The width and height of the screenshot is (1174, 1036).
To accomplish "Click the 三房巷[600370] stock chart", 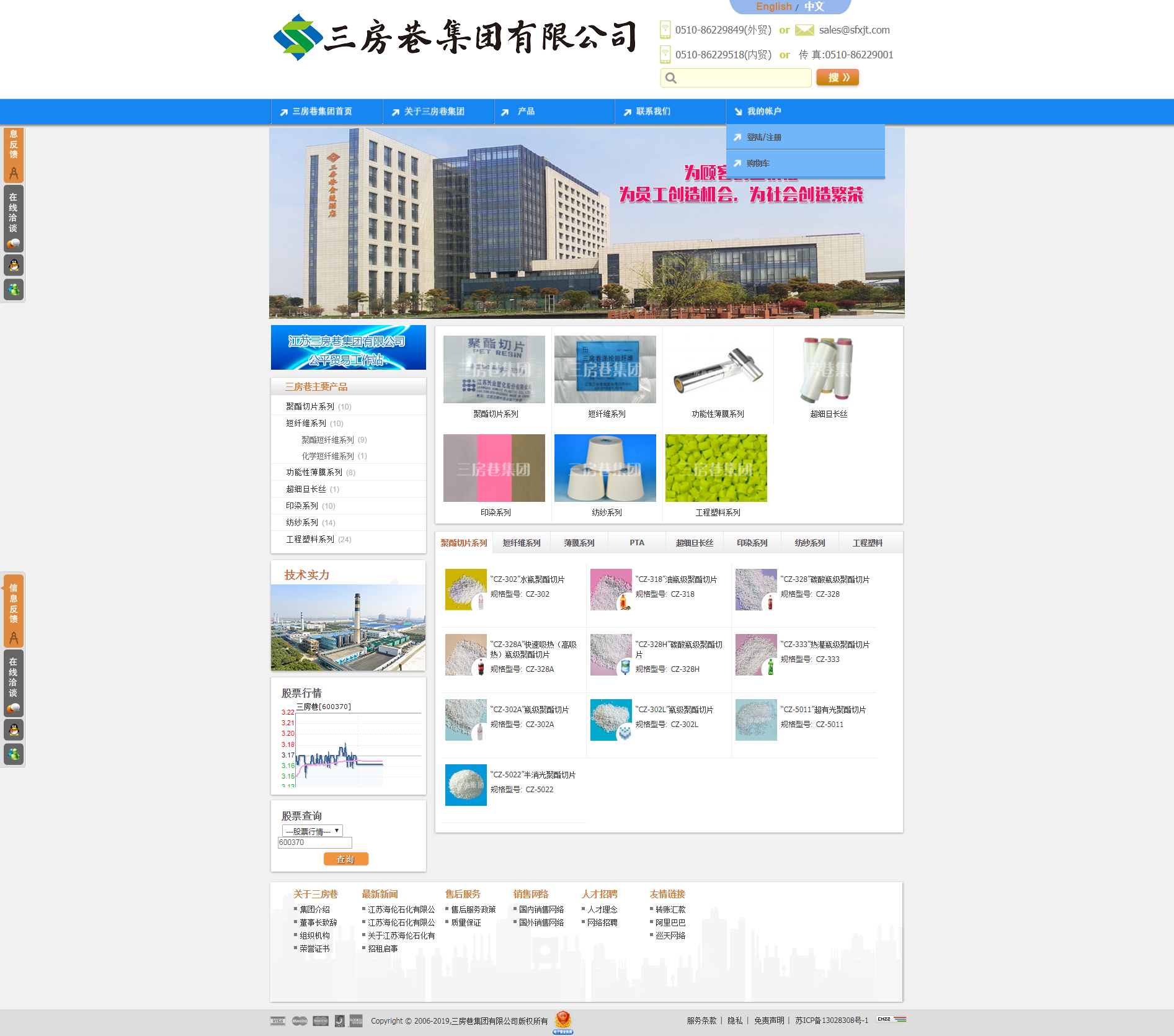I will pyautogui.click(x=351, y=744).
